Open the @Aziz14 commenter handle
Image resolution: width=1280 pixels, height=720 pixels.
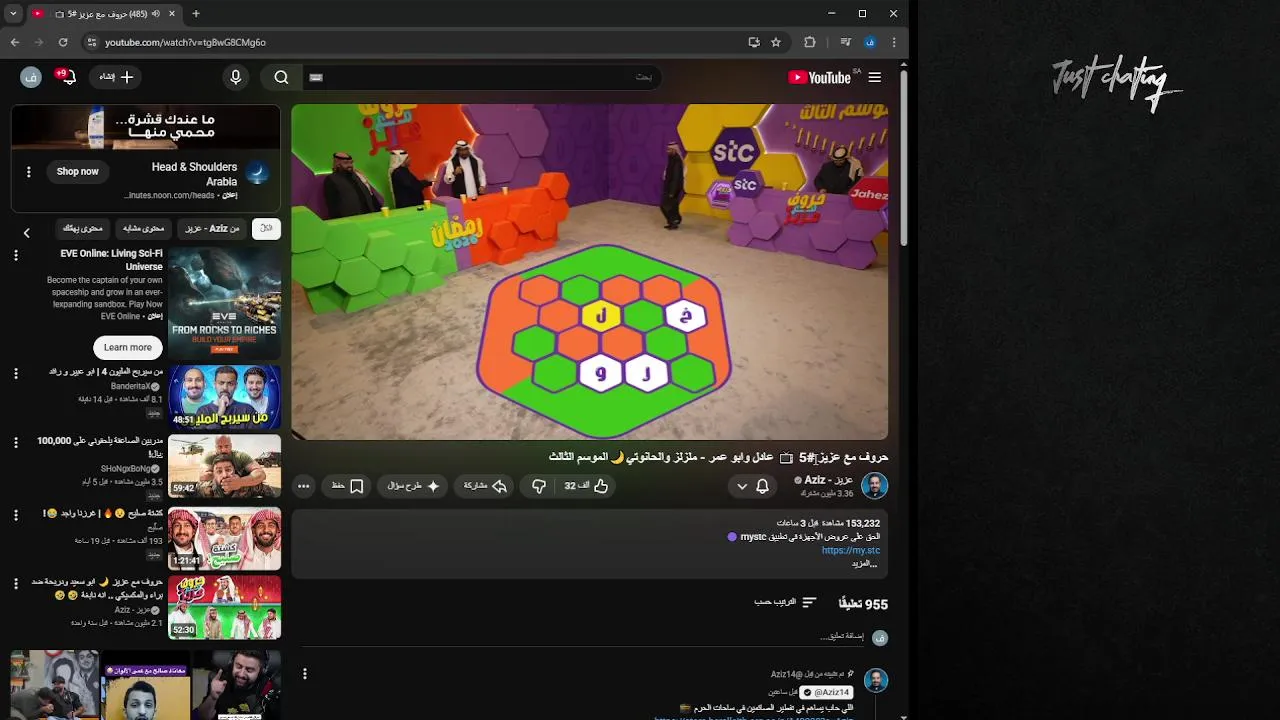click(826, 692)
